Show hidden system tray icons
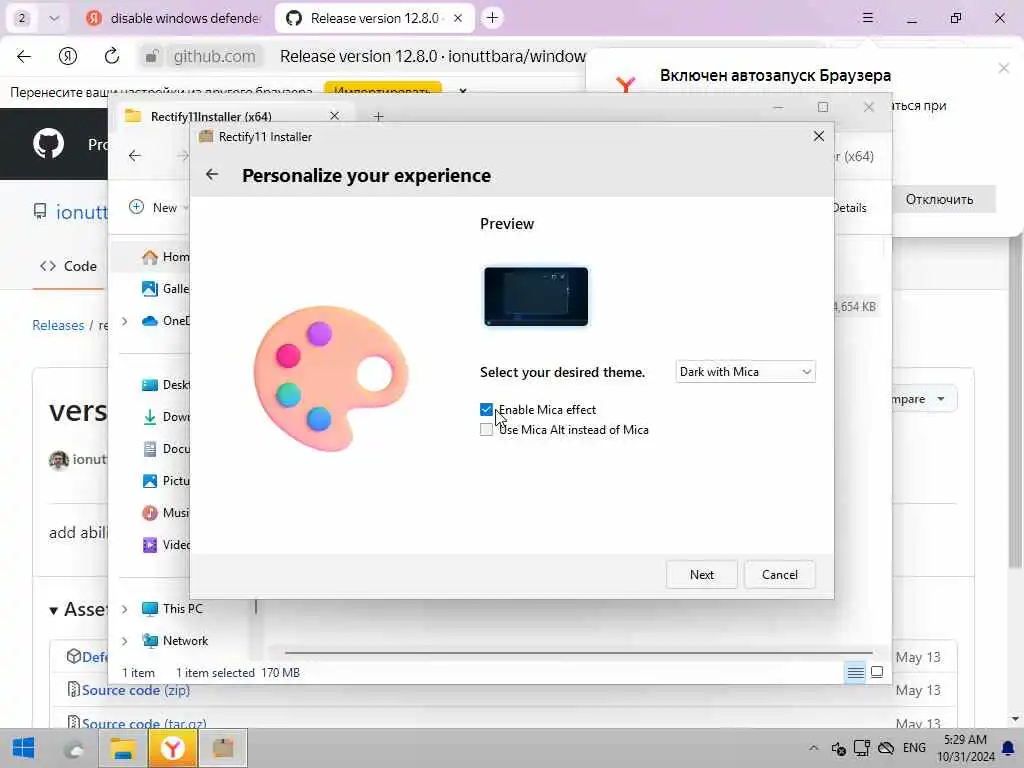Viewport: 1024px width, 768px height. (x=813, y=748)
